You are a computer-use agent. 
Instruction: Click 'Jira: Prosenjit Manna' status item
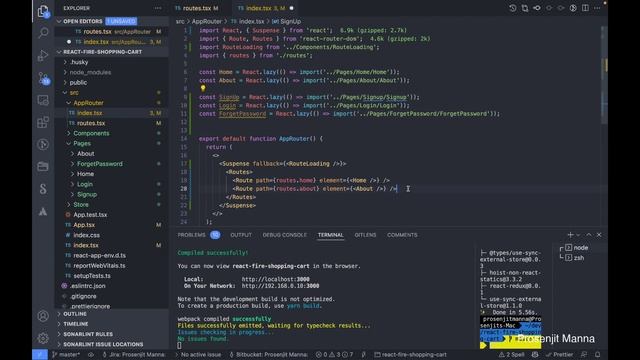coord(134,355)
